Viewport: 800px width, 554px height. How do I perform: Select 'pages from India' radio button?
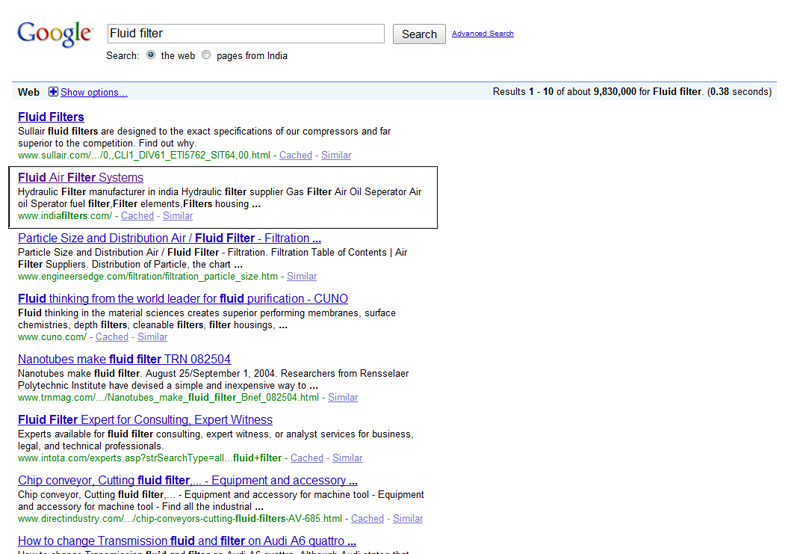pyautogui.click(x=206, y=55)
